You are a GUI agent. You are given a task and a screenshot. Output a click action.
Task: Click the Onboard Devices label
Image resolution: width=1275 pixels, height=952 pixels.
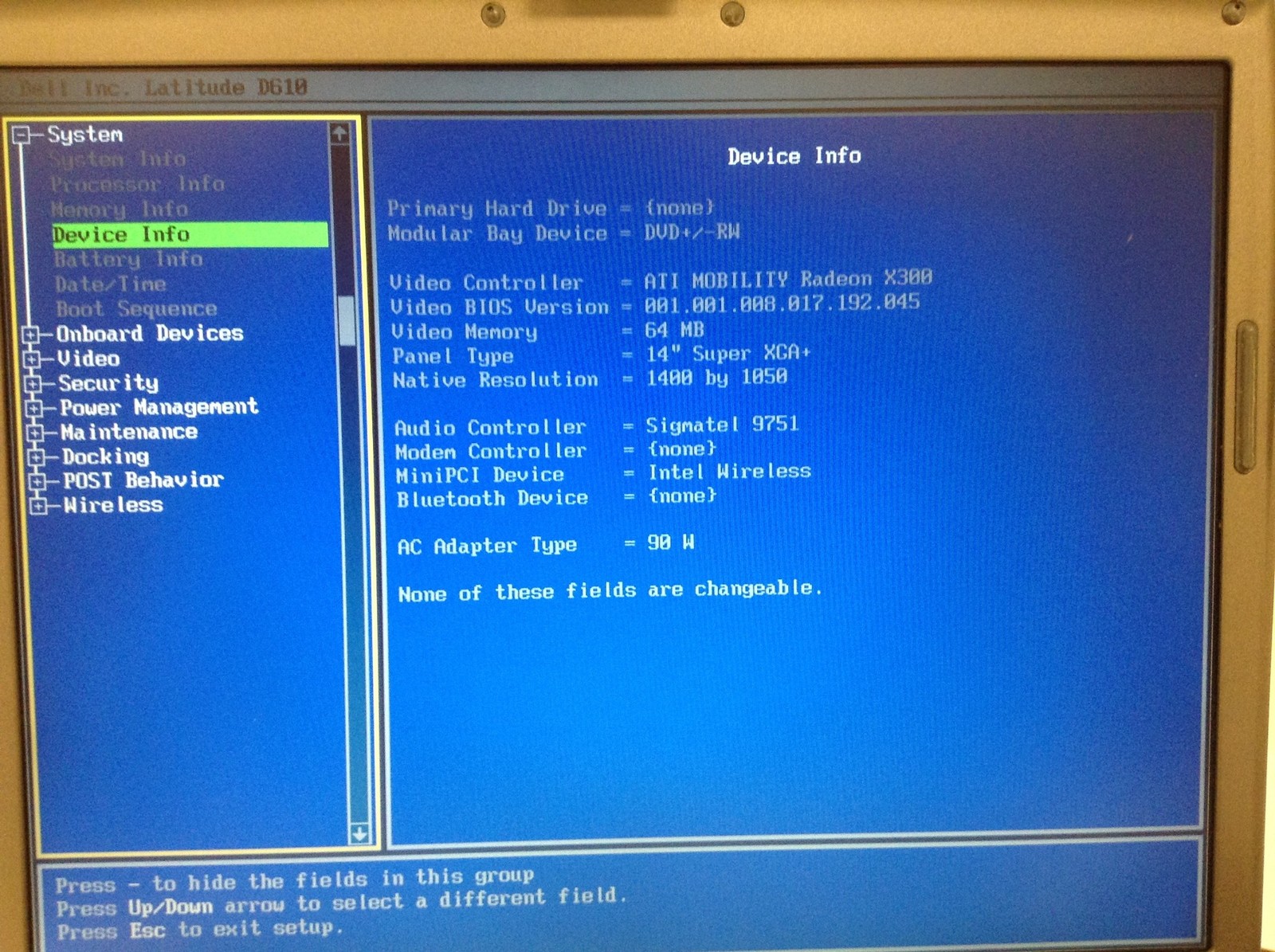point(150,334)
